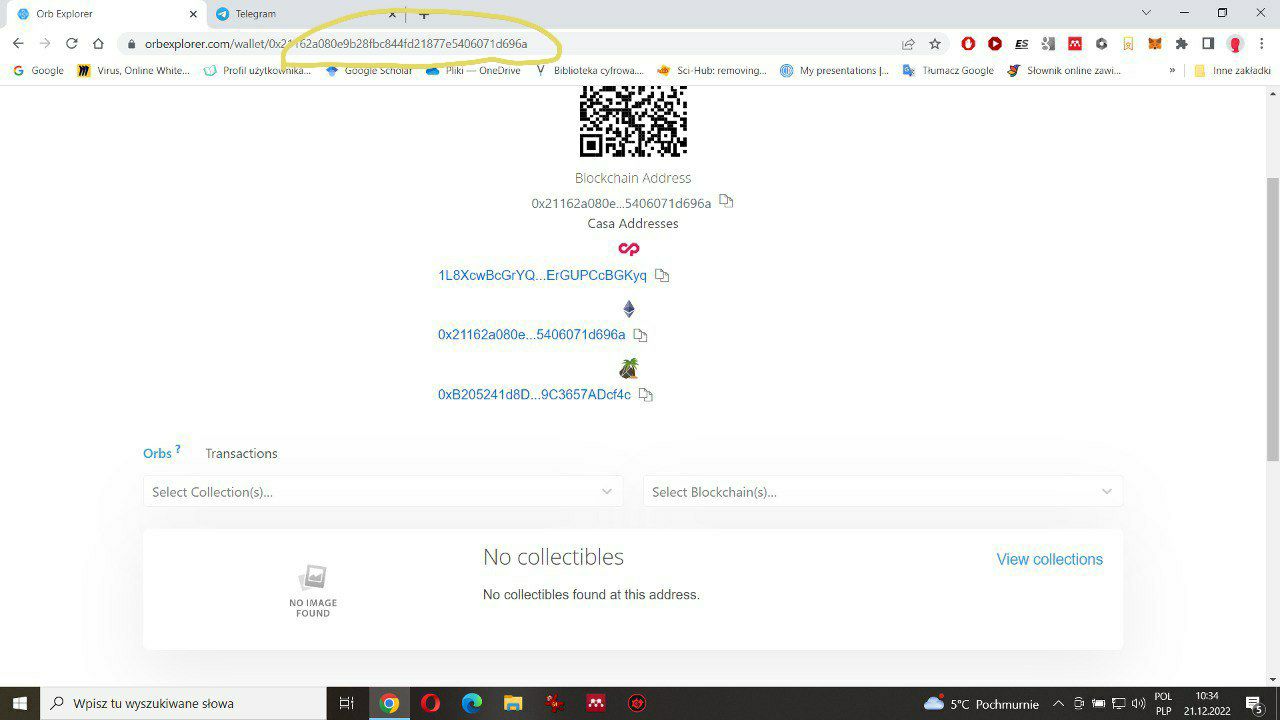Switch to the Transactions tab

241,453
